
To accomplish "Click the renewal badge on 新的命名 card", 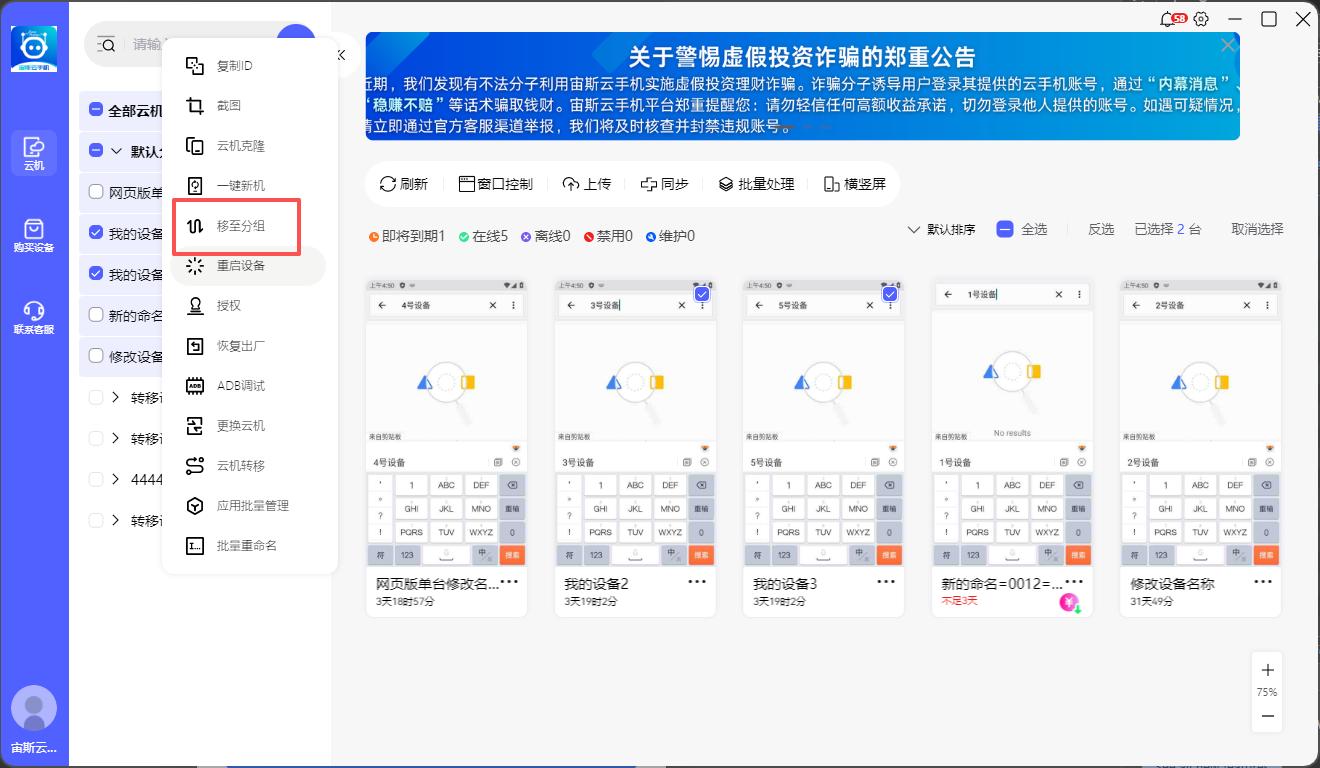I will 1071,603.
